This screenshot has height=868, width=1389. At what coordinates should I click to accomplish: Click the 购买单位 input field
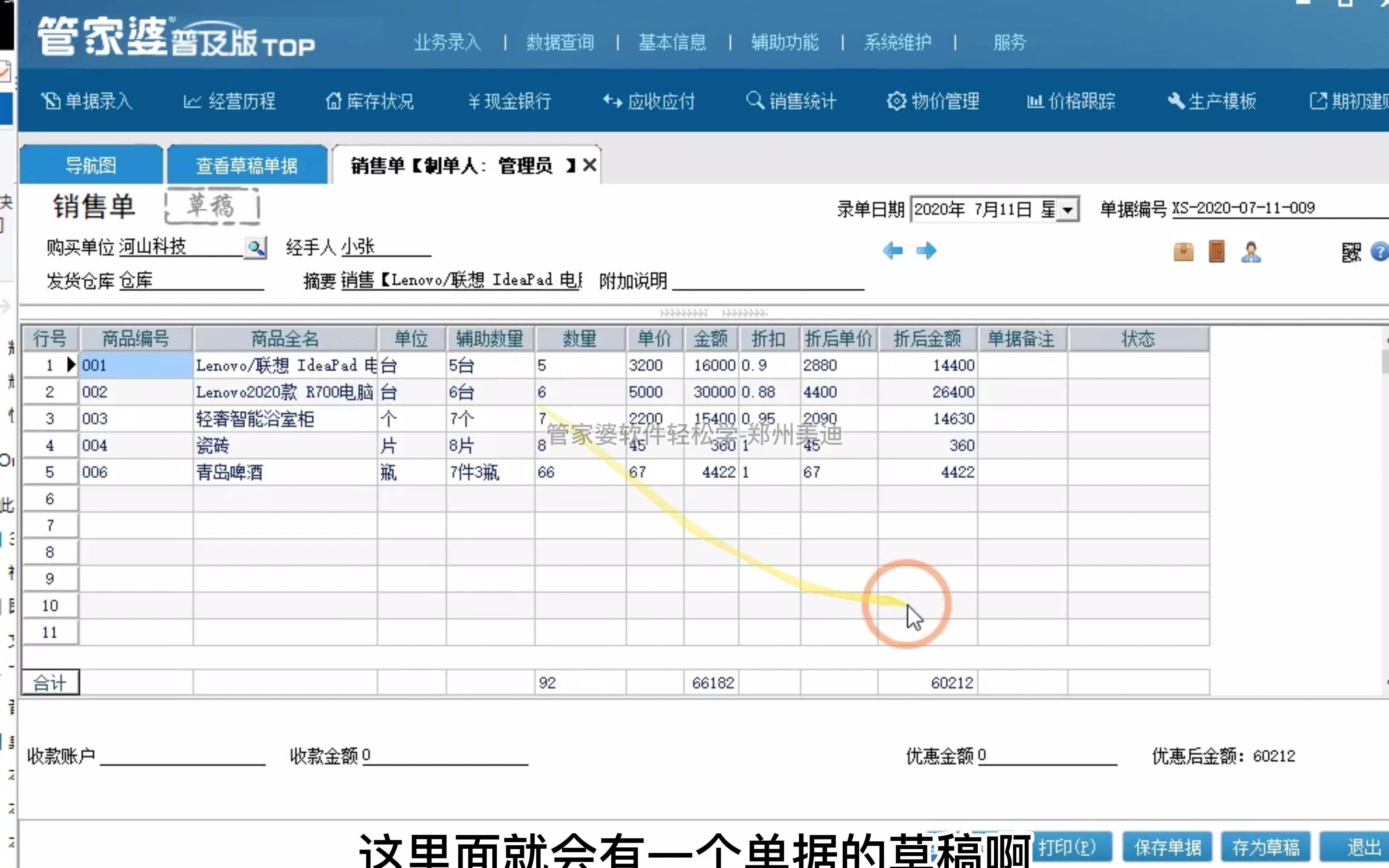click(x=182, y=247)
